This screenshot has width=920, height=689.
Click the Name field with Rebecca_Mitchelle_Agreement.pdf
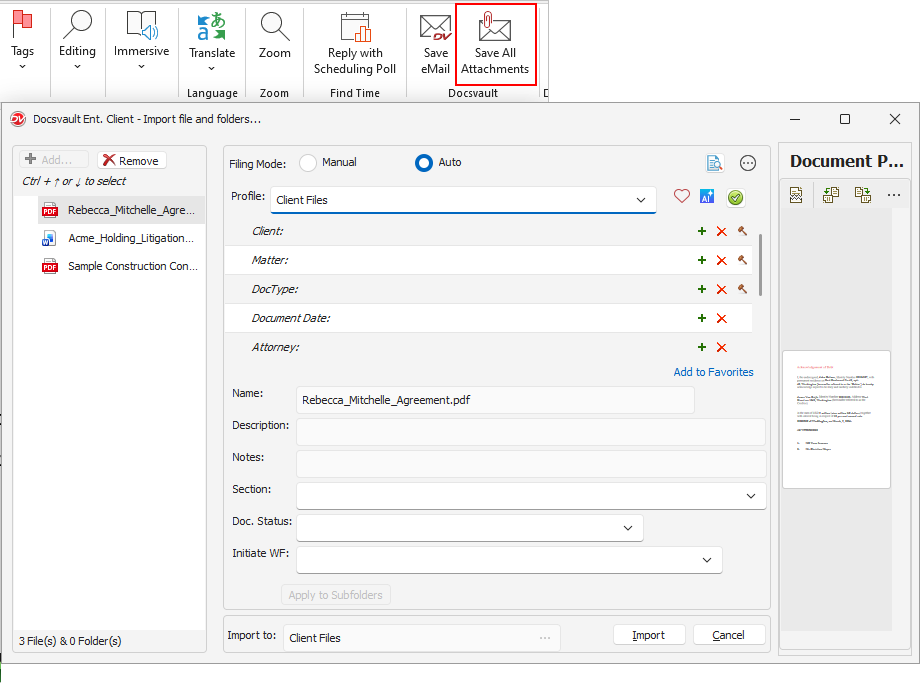tap(495, 400)
